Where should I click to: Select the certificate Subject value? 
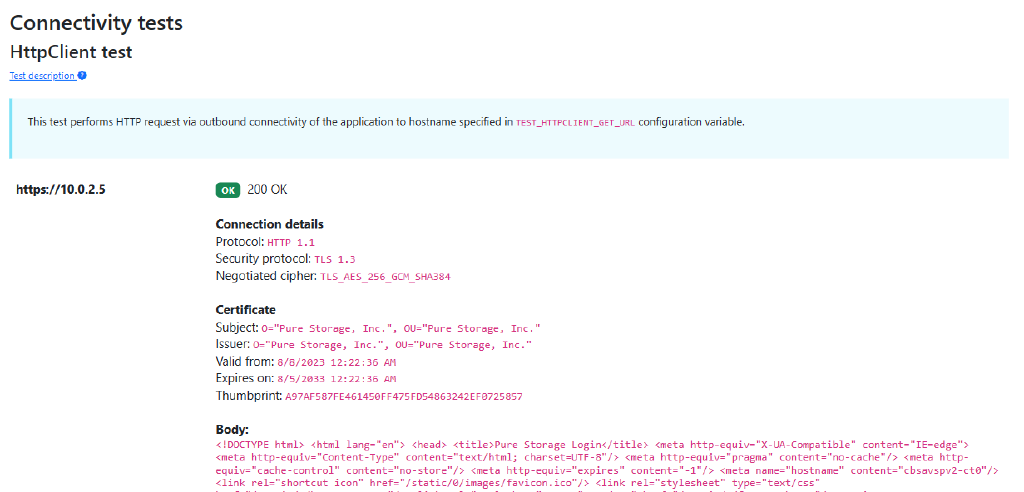click(x=401, y=328)
